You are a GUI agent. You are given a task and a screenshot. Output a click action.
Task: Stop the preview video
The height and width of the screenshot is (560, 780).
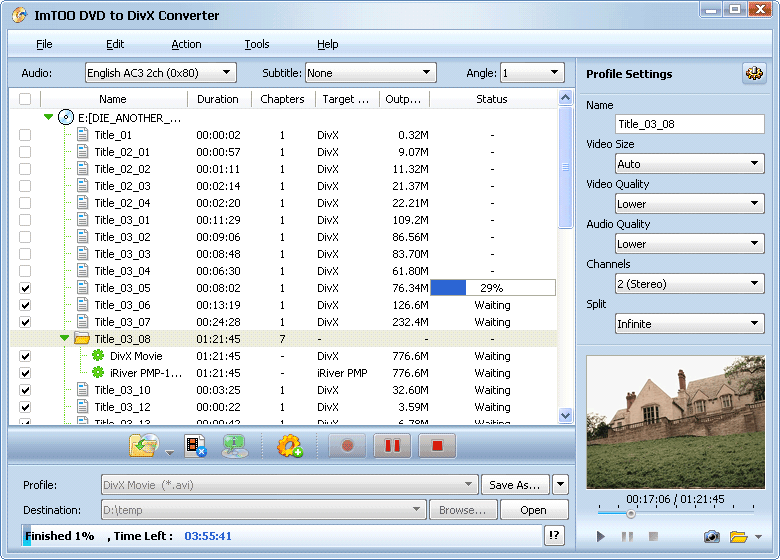click(x=654, y=536)
